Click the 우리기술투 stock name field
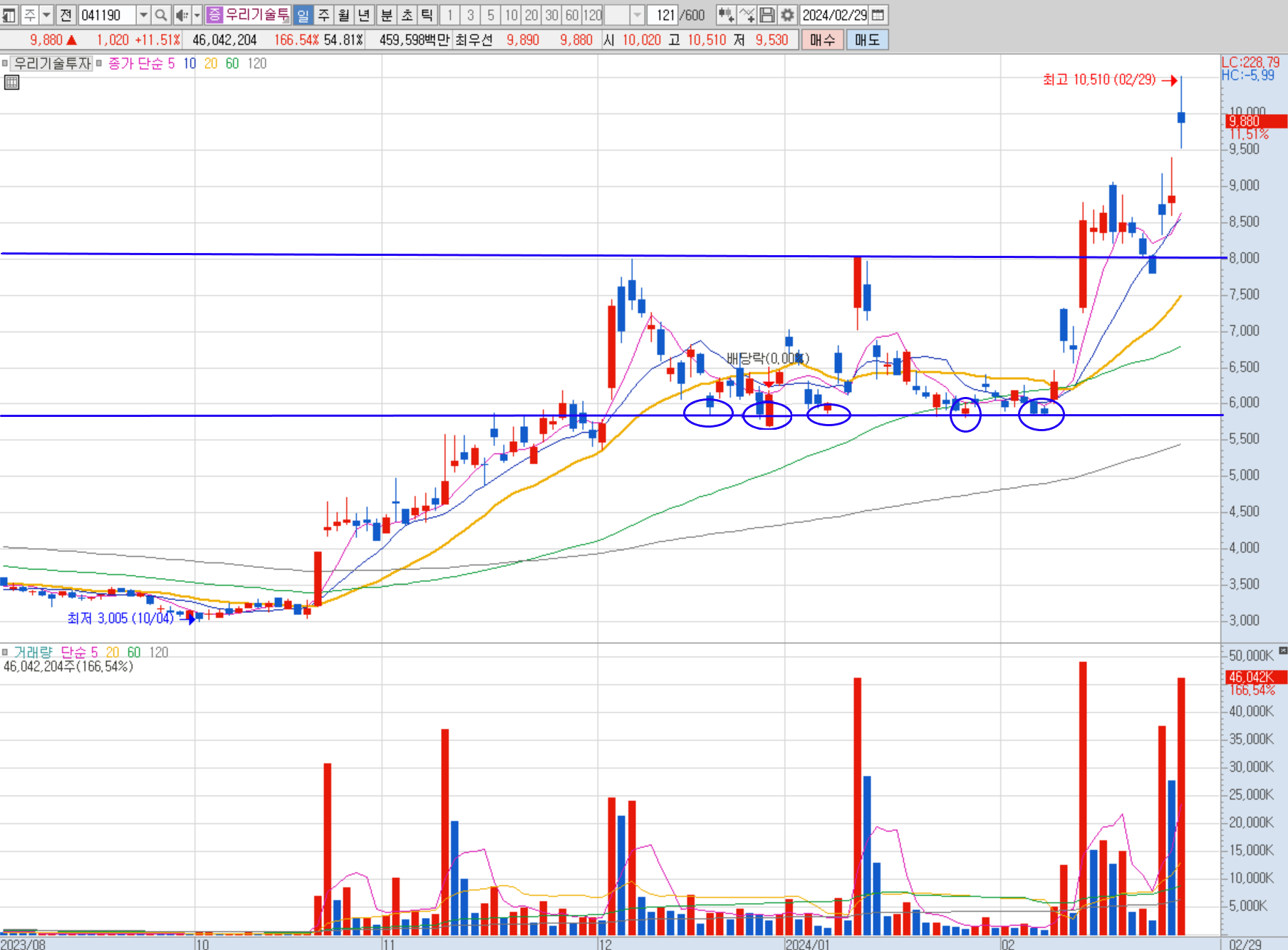1288x950 pixels. (x=257, y=15)
